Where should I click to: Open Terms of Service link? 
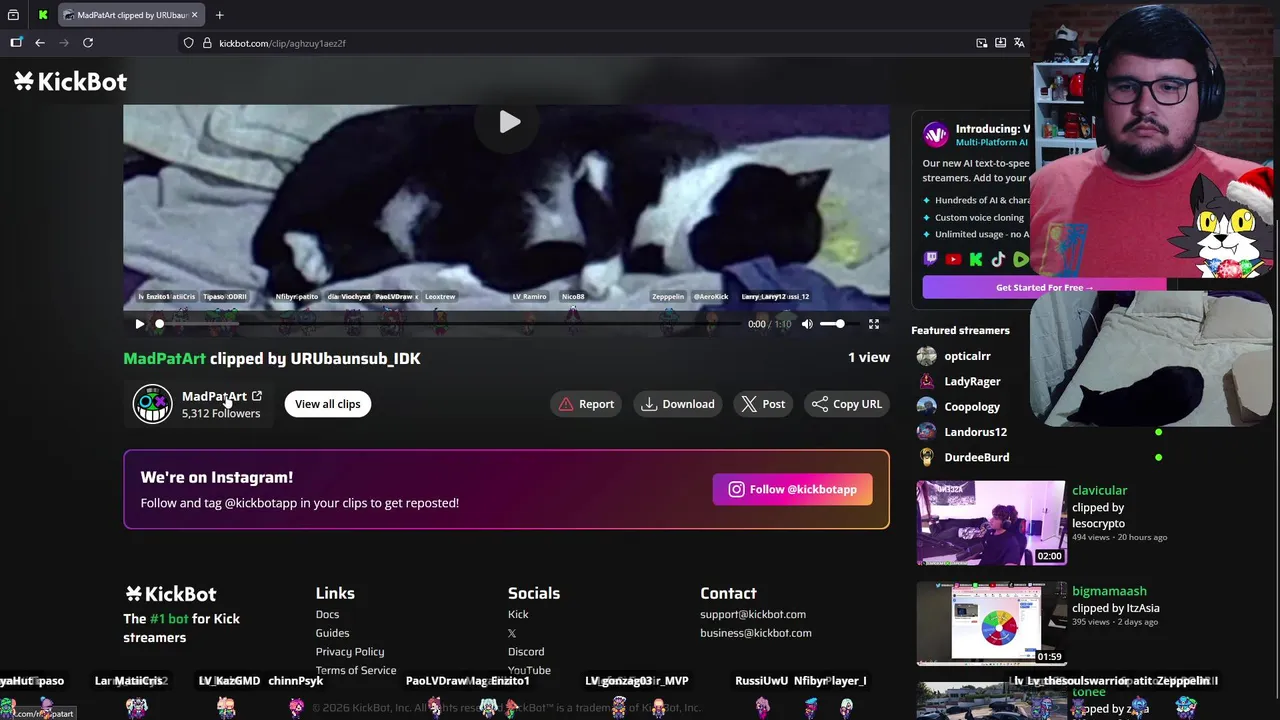pyautogui.click(x=356, y=671)
